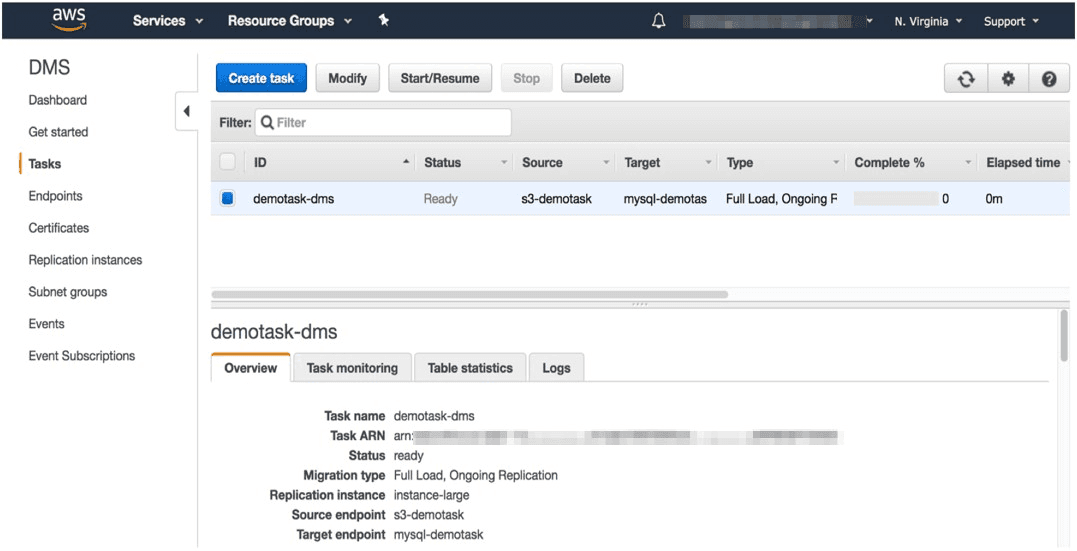The height and width of the screenshot is (551, 1077).
Task: Select Tasks in the sidebar
Action: [x=45, y=164]
